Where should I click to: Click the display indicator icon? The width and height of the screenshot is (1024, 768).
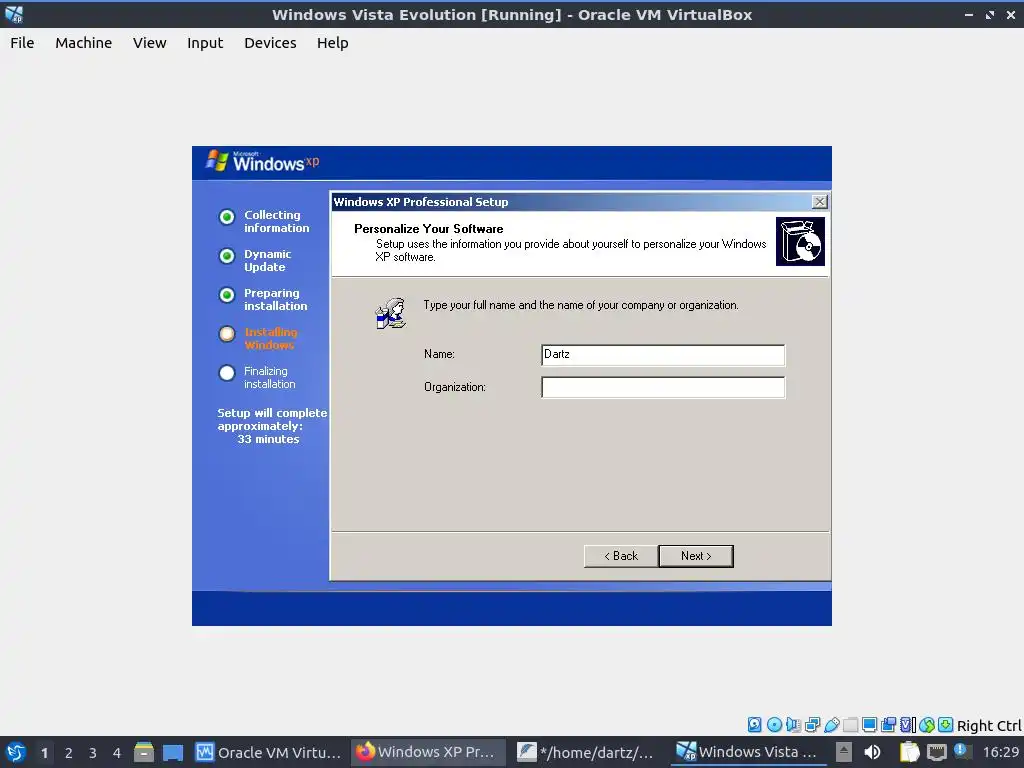tap(869, 724)
